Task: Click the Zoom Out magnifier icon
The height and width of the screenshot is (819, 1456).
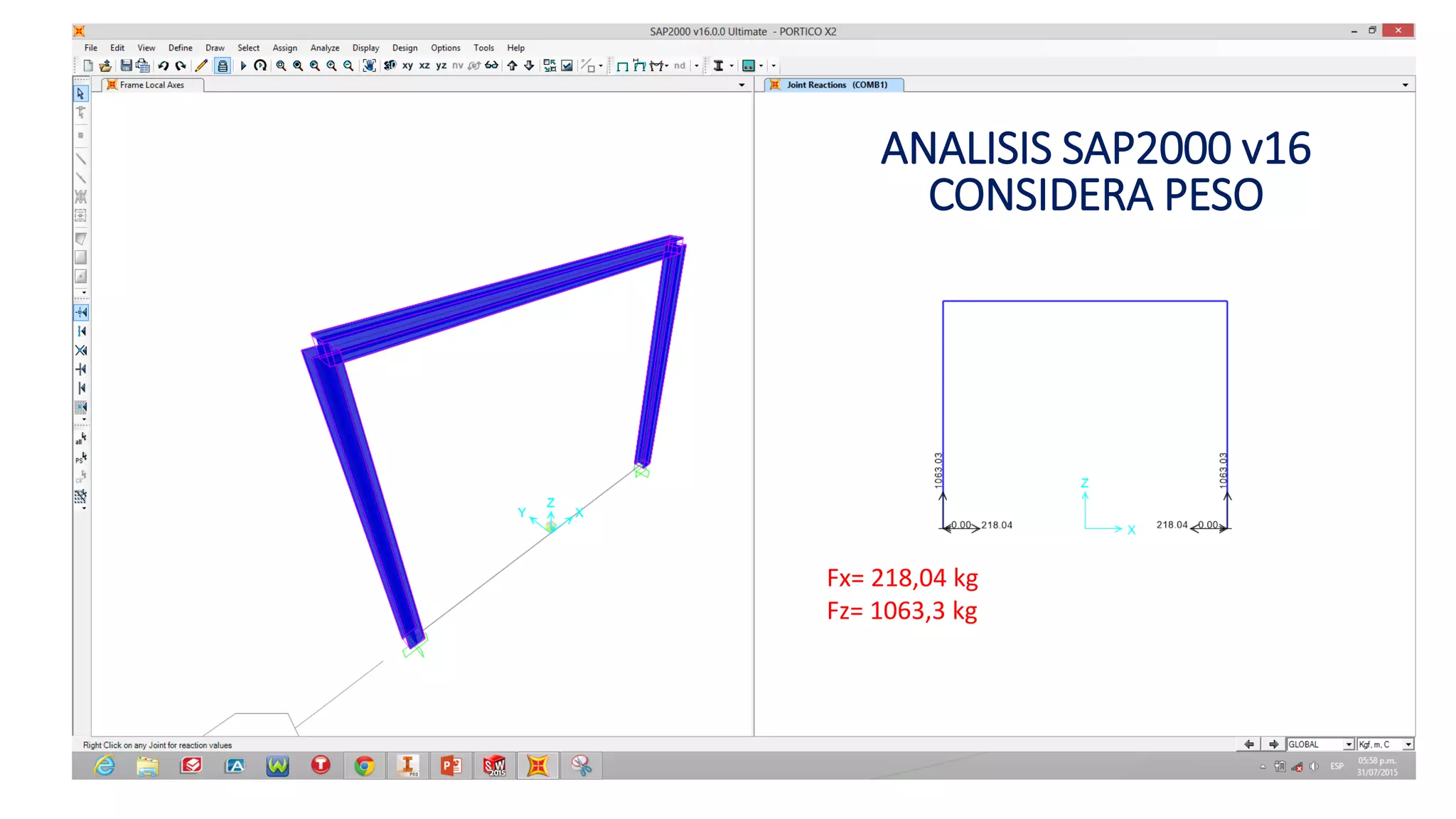Action: (x=348, y=65)
